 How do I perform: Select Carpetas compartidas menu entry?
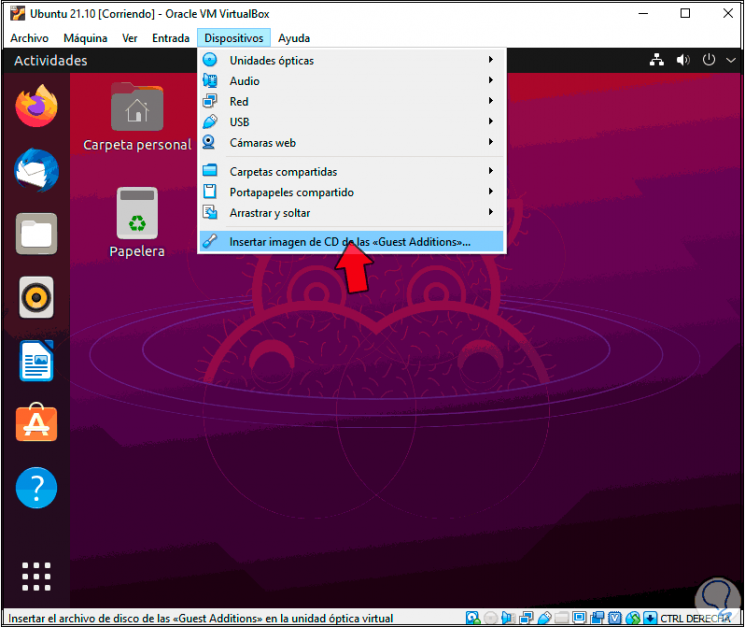click(x=352, y=171)
